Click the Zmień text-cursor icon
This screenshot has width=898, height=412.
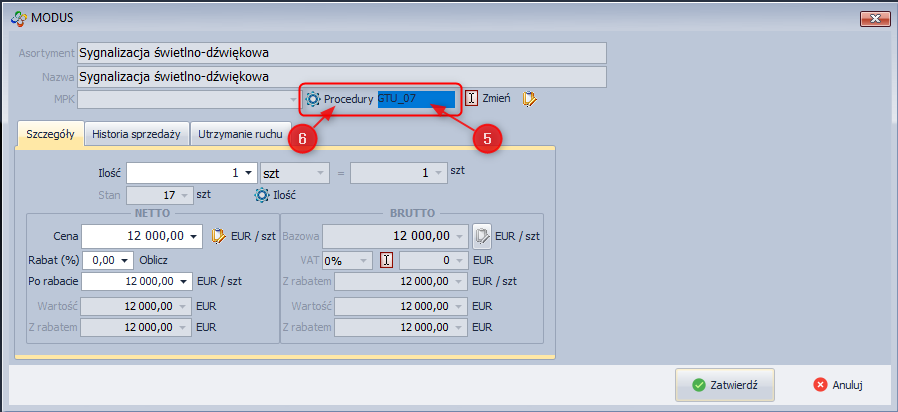[472, 99]
